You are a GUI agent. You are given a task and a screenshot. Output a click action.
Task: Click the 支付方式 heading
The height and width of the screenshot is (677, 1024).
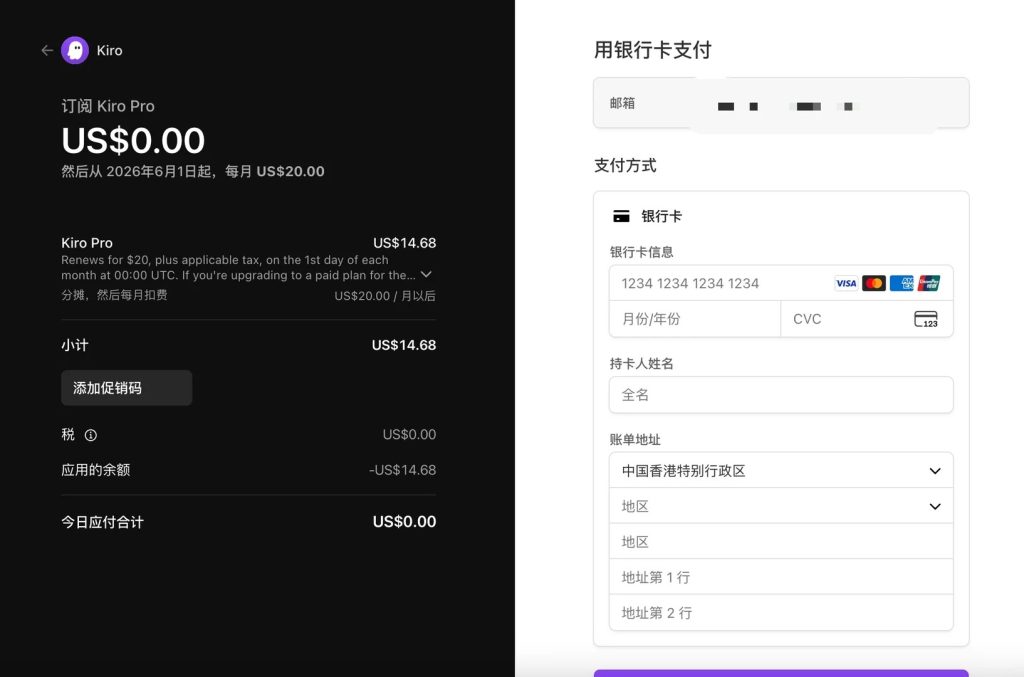click(x=625, y=165)
